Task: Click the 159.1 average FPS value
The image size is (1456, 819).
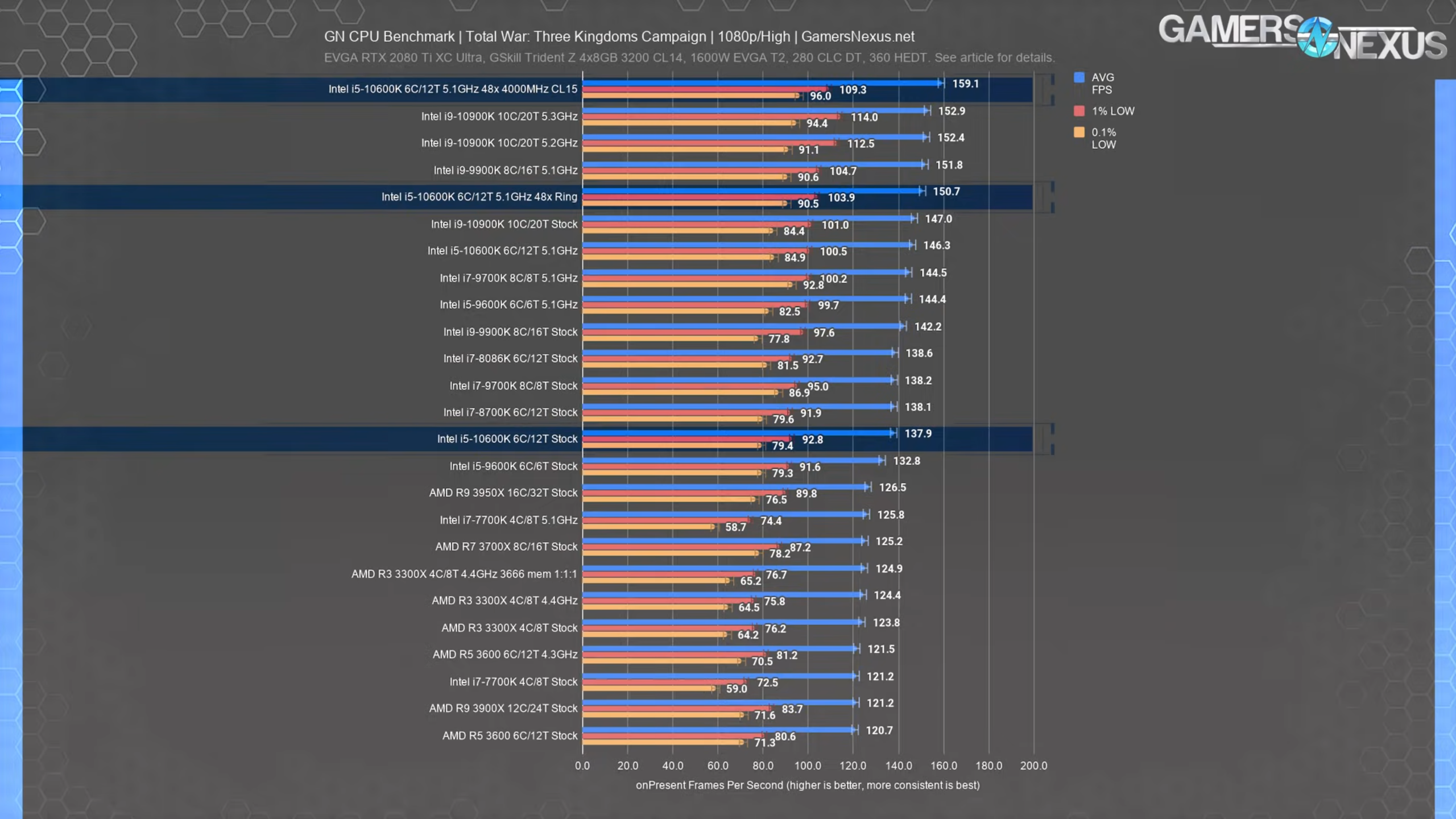Action: (x=966, y=84)
